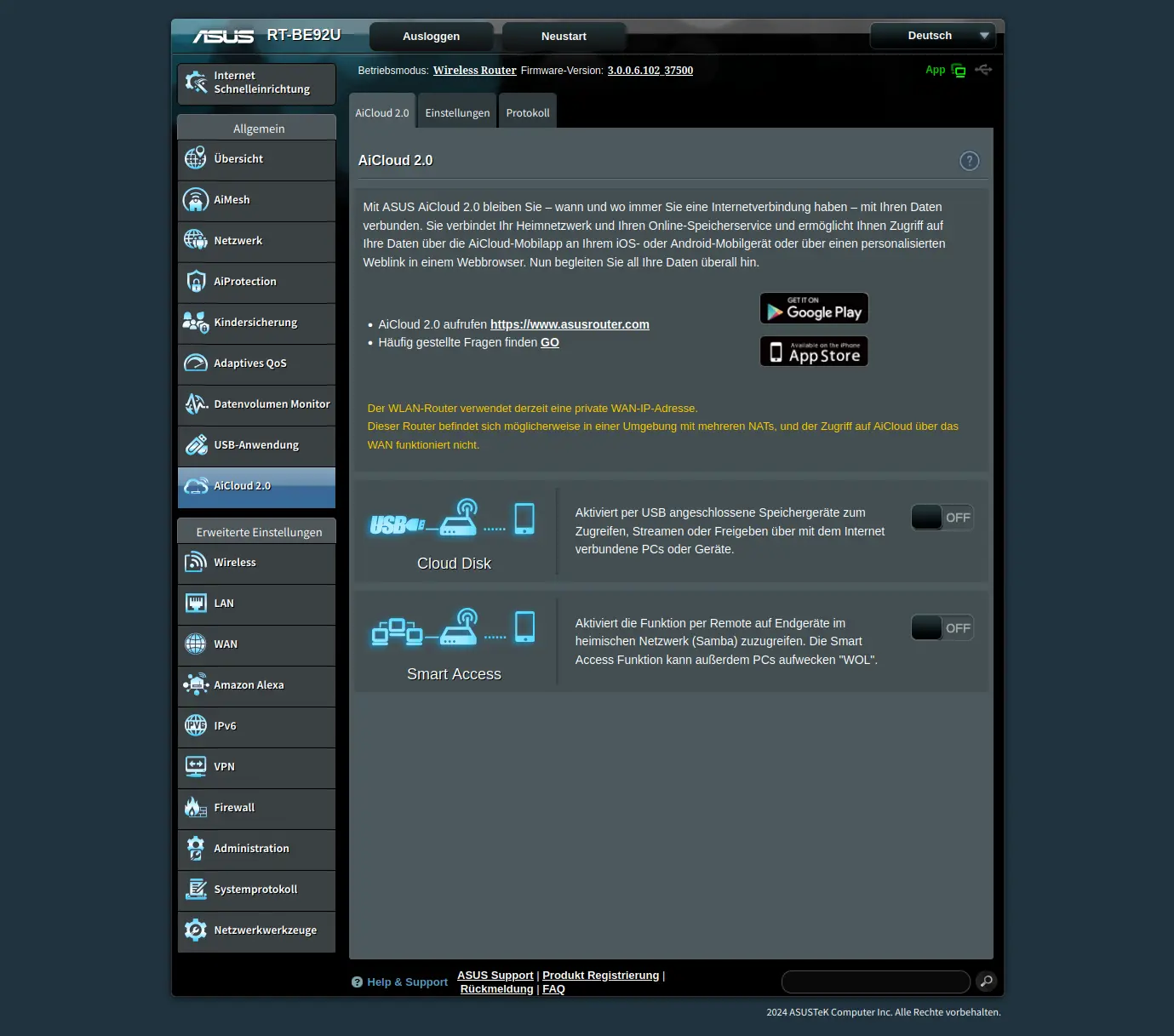Open the Protokoll tab

(527, 113)
